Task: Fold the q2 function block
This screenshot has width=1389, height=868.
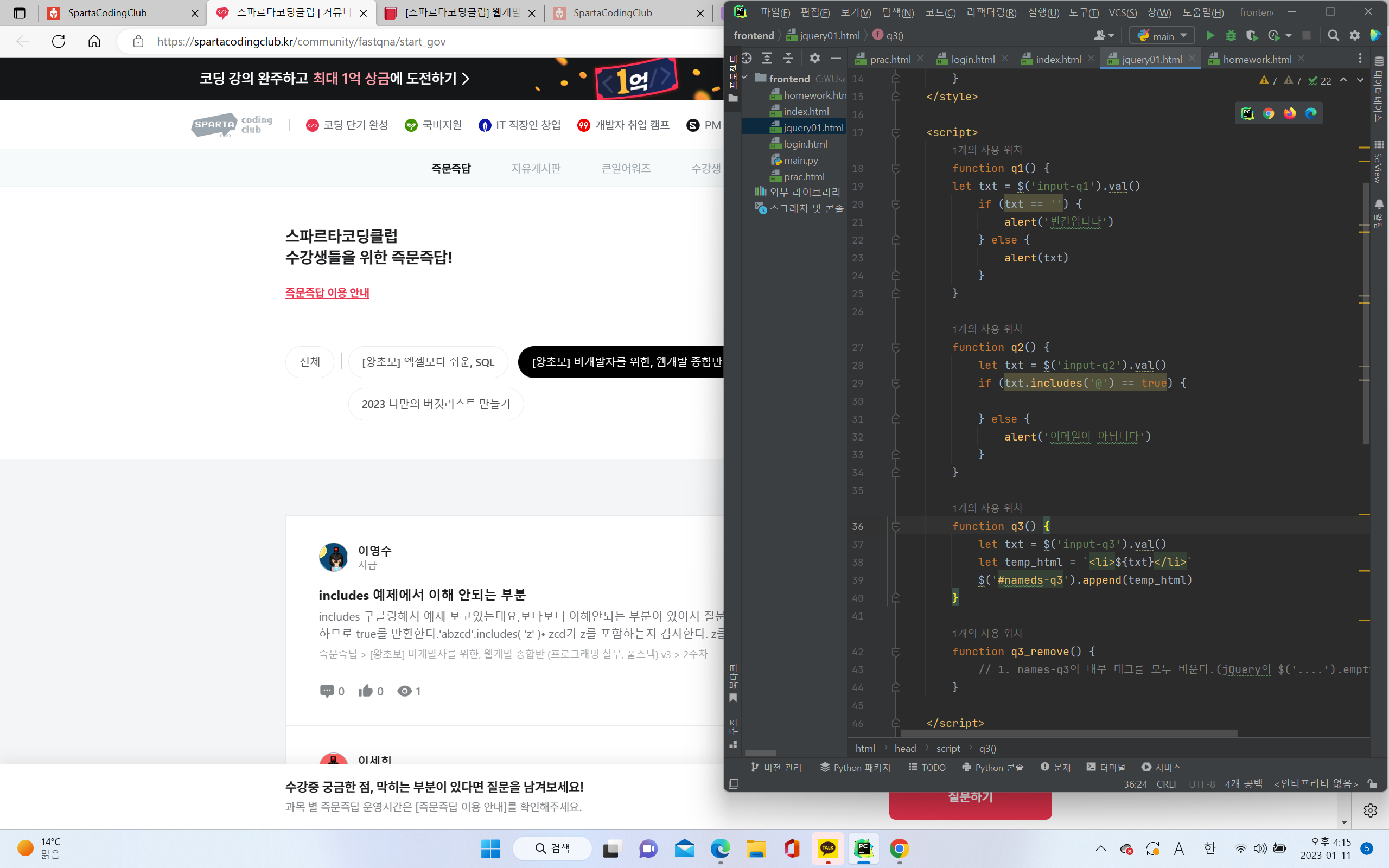Action: pyautogui.click(x=895, y=347)
